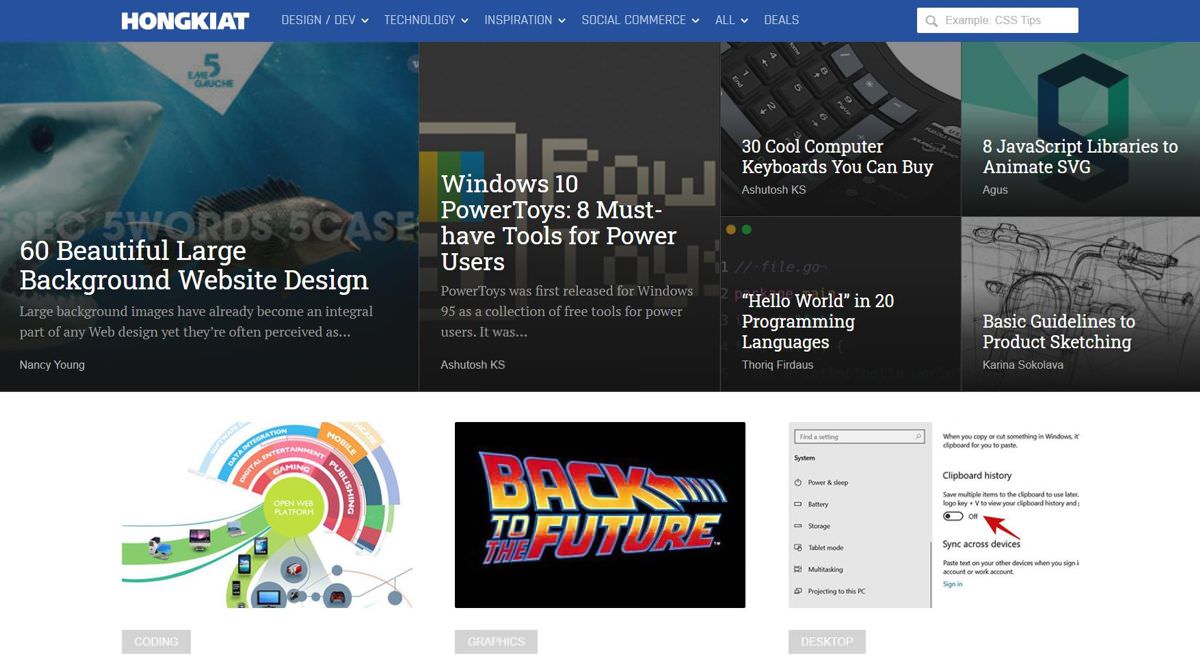Open the Clipboard history settings thumbnail

[934, 515]
